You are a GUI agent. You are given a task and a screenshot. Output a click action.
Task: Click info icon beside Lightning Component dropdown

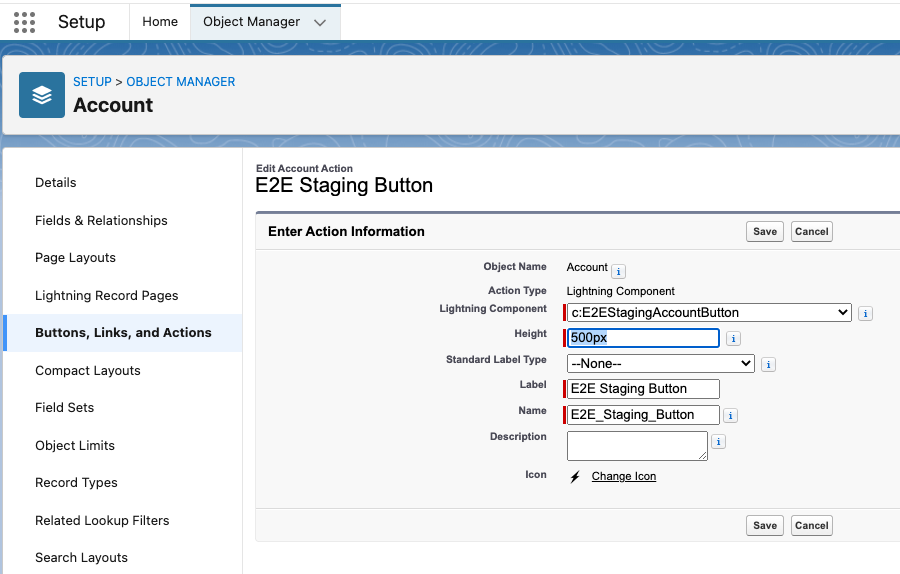[x=865, y=313]
